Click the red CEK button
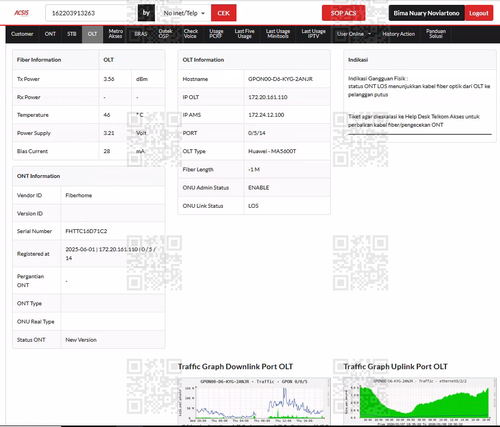The height and width of the screenshot is (427, 500). coord(224,13)
